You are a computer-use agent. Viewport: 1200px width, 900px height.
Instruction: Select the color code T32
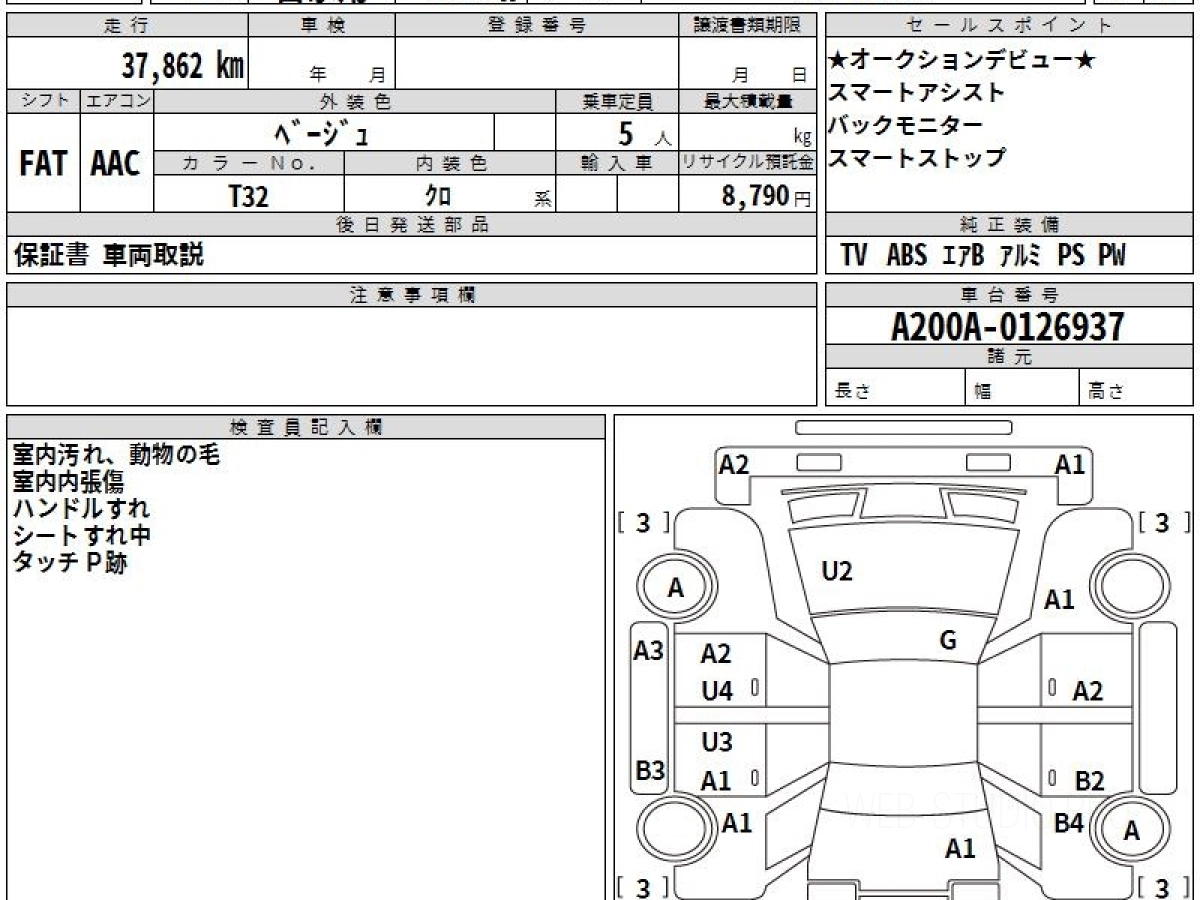click(248, 196)
